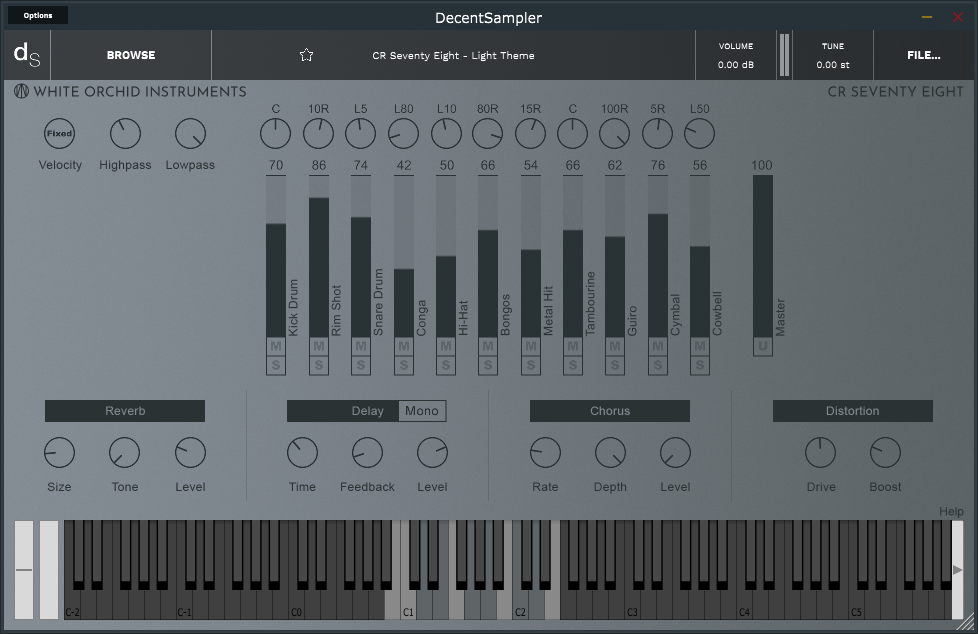Image resolution: width=978 pixels, height=634 pixels.
Task: Click the keyboard scroll-right arrow
Action: 957,570
